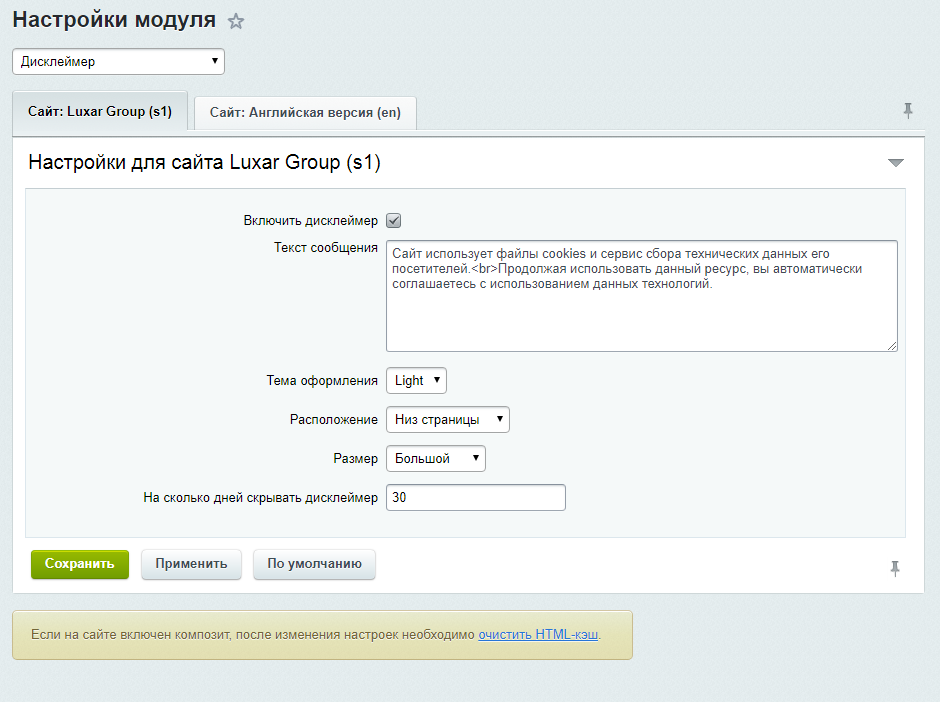The width and height of the screenshot is (940, 702).
Task: Click into the Текст сообщения textarea
Action: click(641, 296)
